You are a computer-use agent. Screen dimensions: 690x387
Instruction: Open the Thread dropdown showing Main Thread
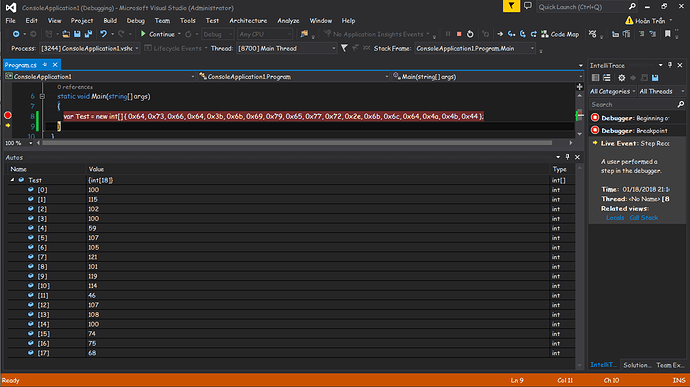click(x=286, y=48)
